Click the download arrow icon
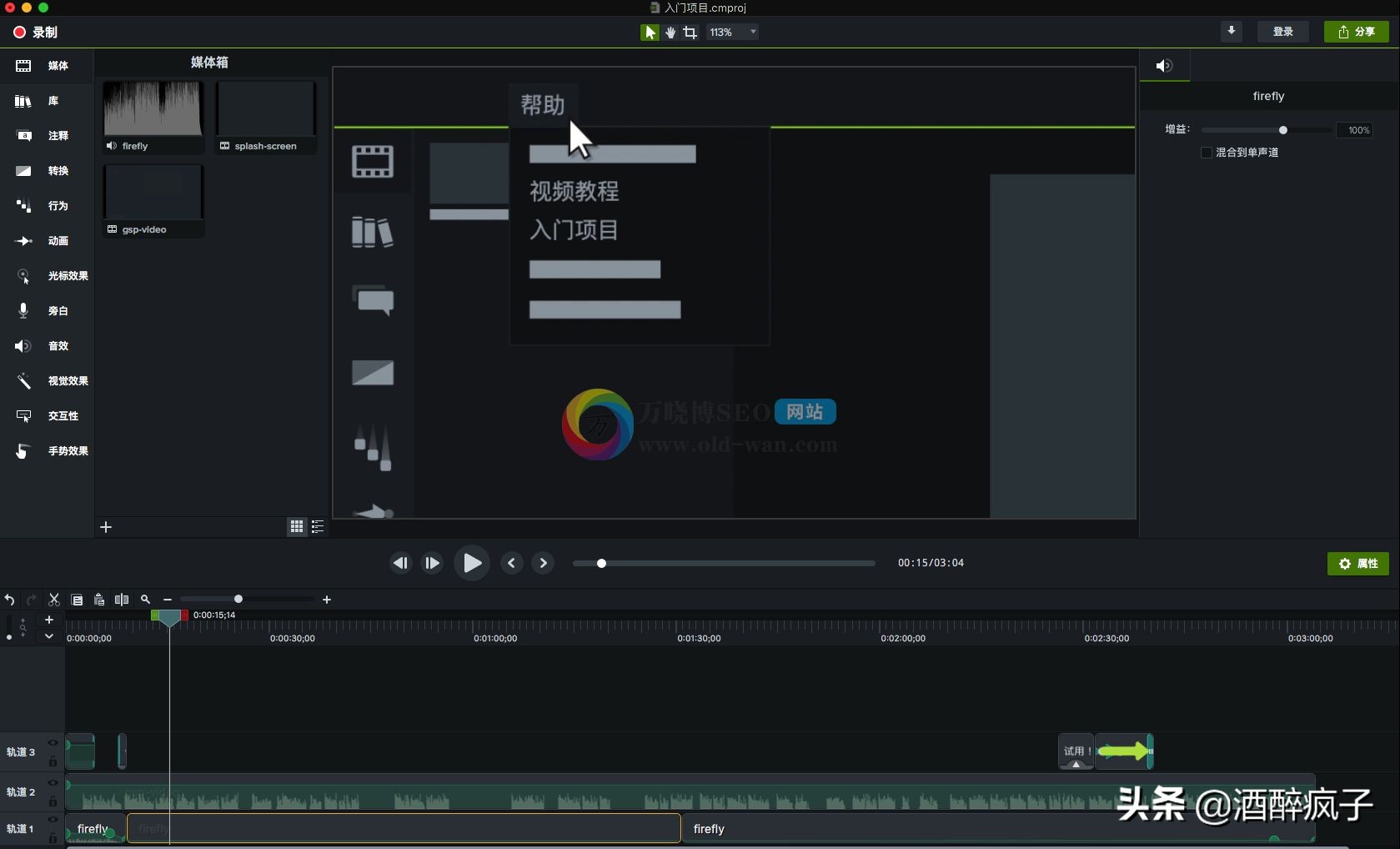The image size is (1400, 849). 1231,32
